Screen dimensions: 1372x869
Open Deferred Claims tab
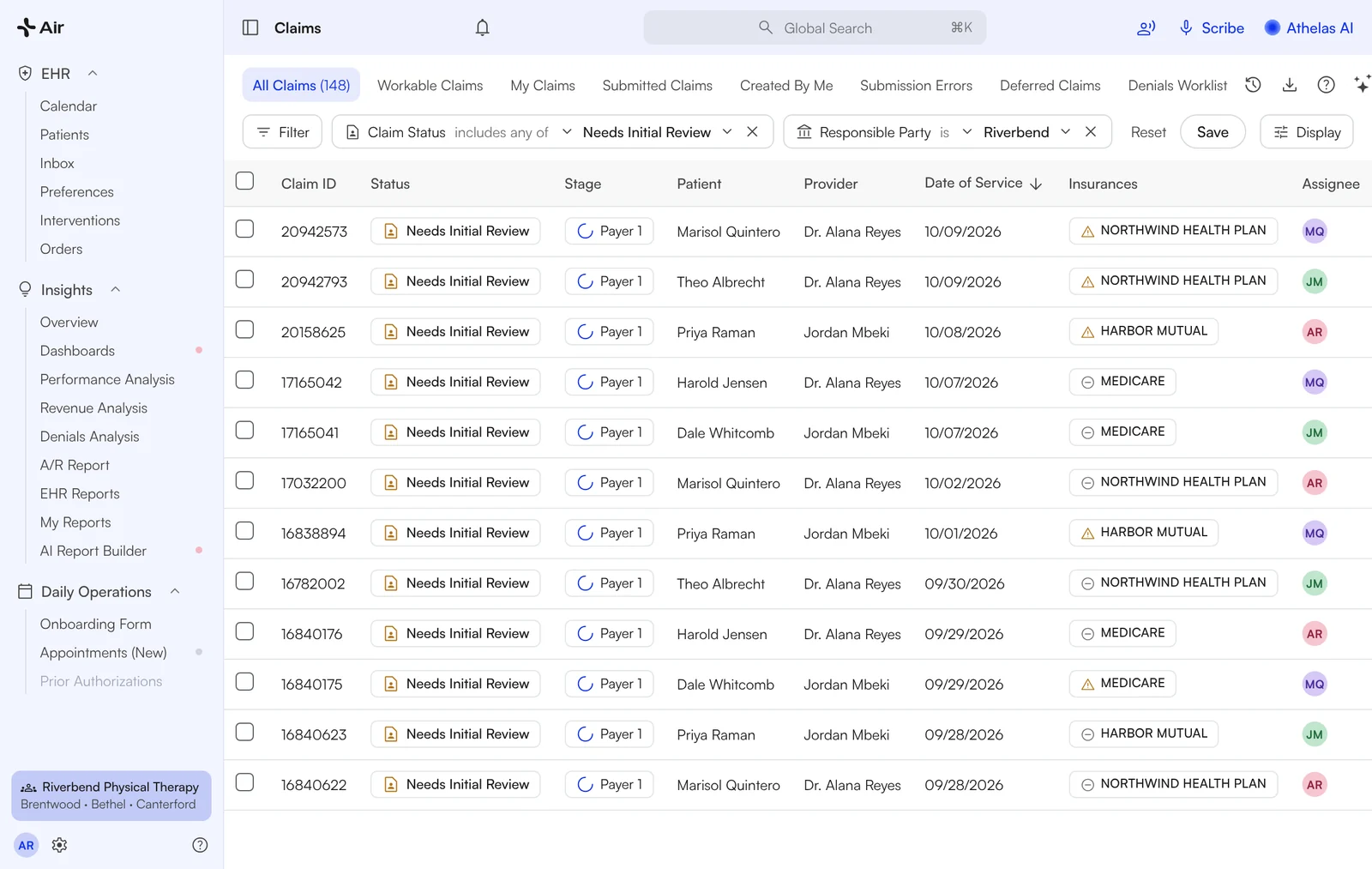tap(1050, 86)
